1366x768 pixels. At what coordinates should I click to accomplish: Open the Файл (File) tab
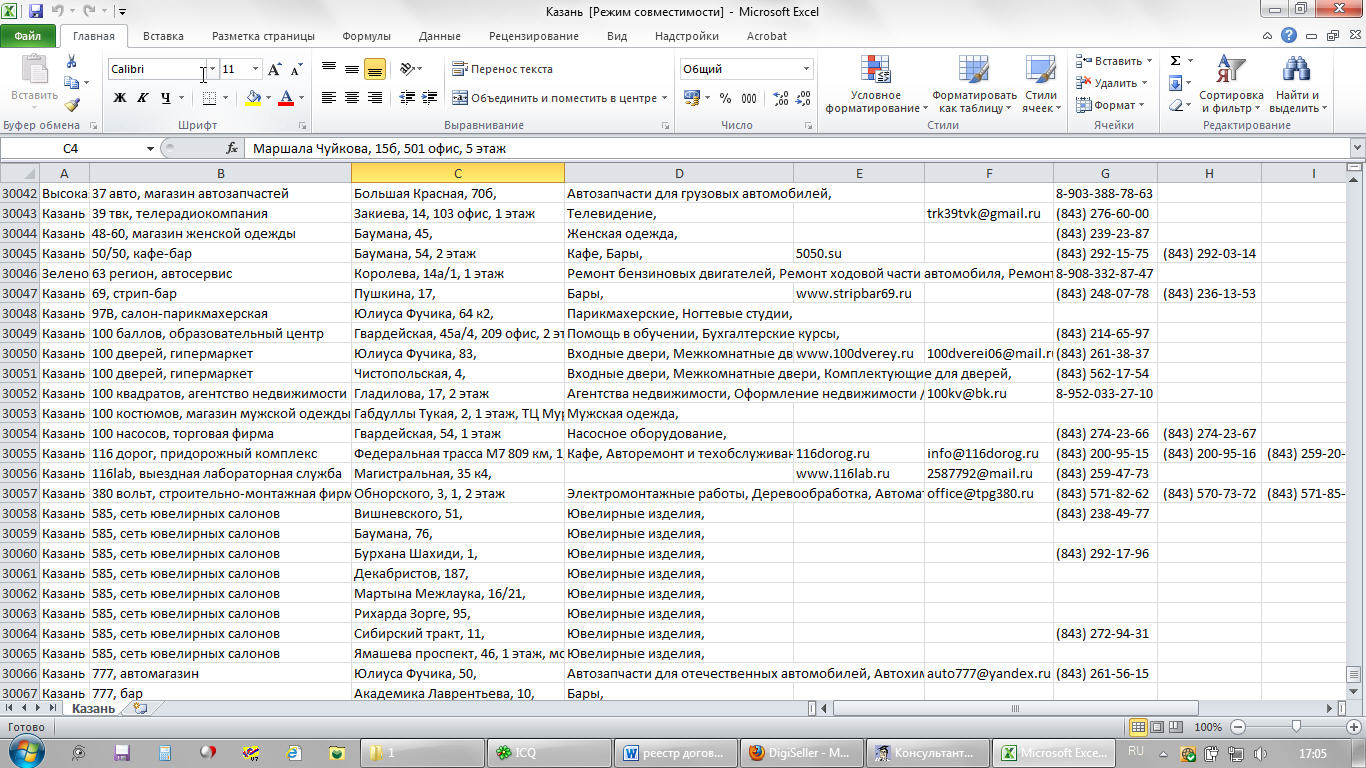coord(27,36)
